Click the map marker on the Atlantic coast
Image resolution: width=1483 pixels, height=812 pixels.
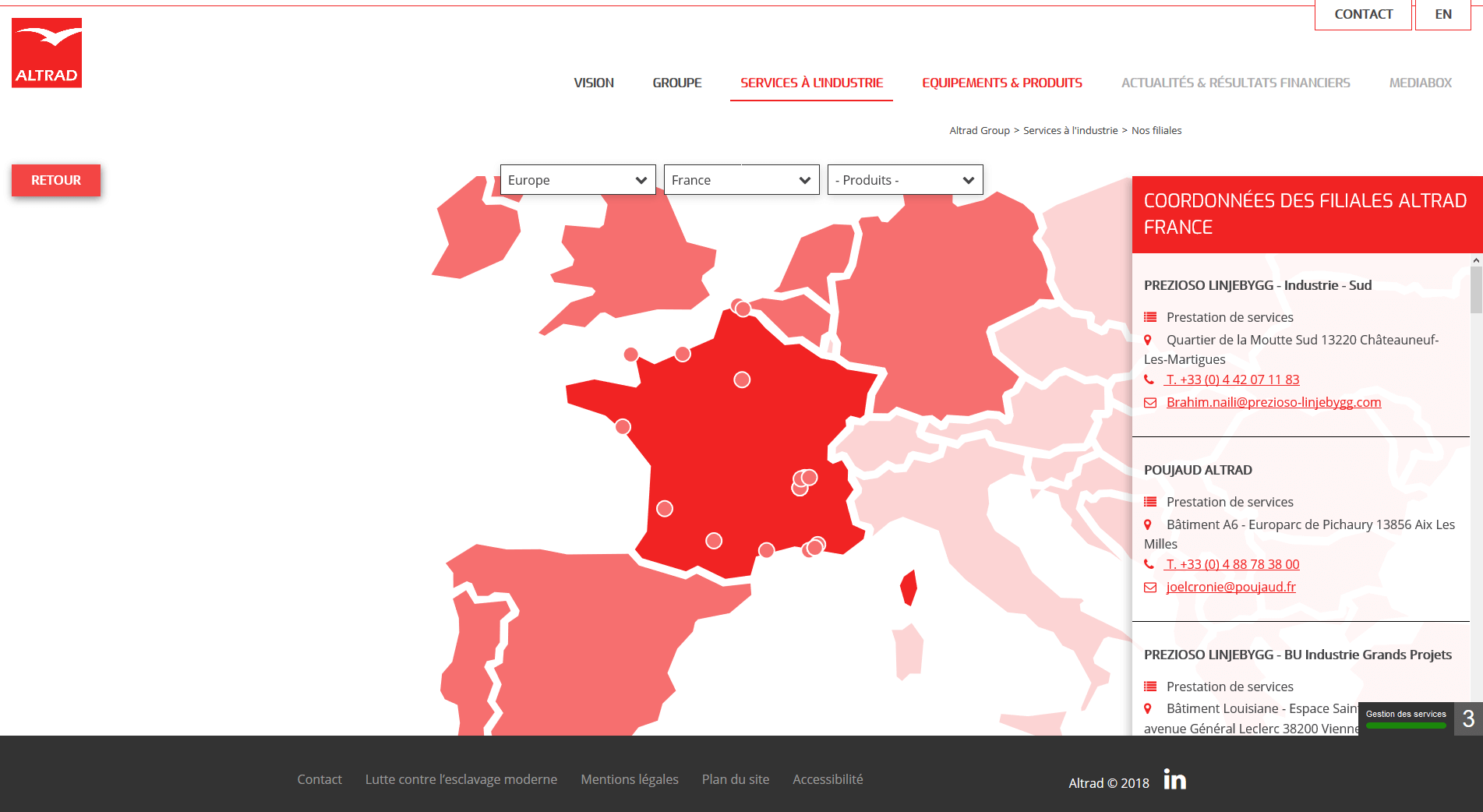(x=623, y=426)
